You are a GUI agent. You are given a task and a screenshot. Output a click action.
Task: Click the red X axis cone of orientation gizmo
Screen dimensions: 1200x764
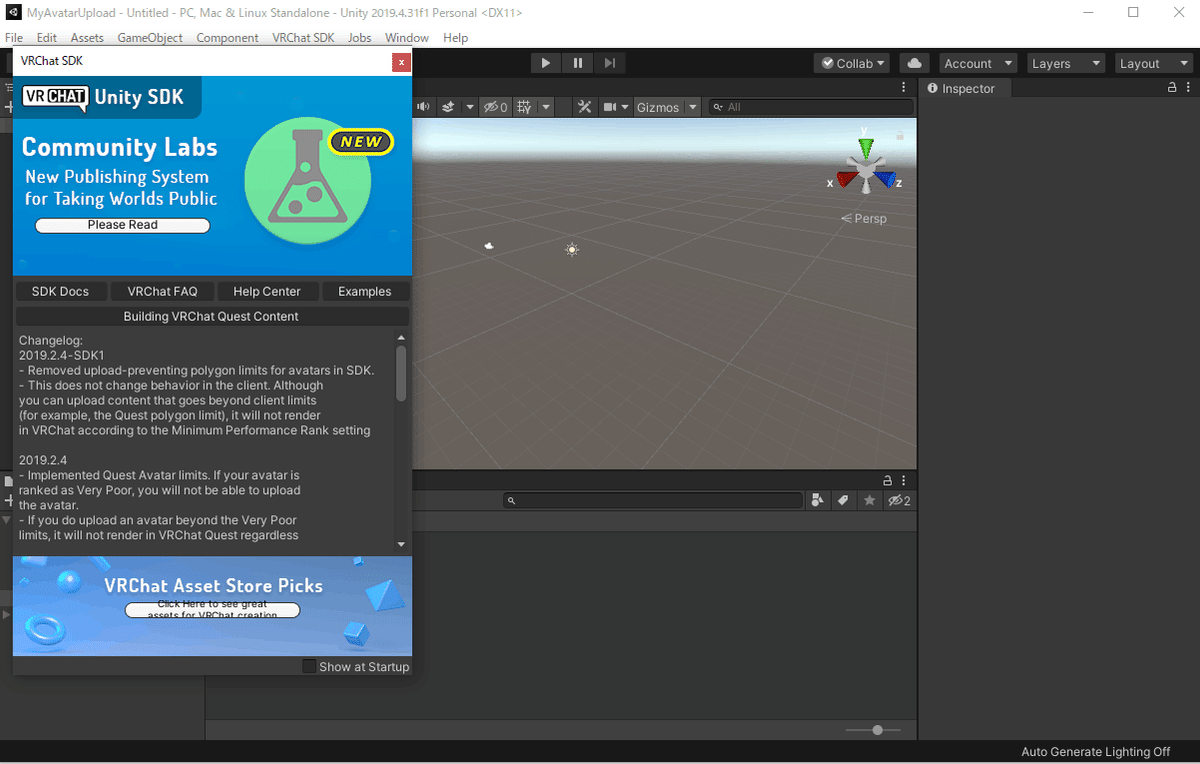[x=846, y=181]
